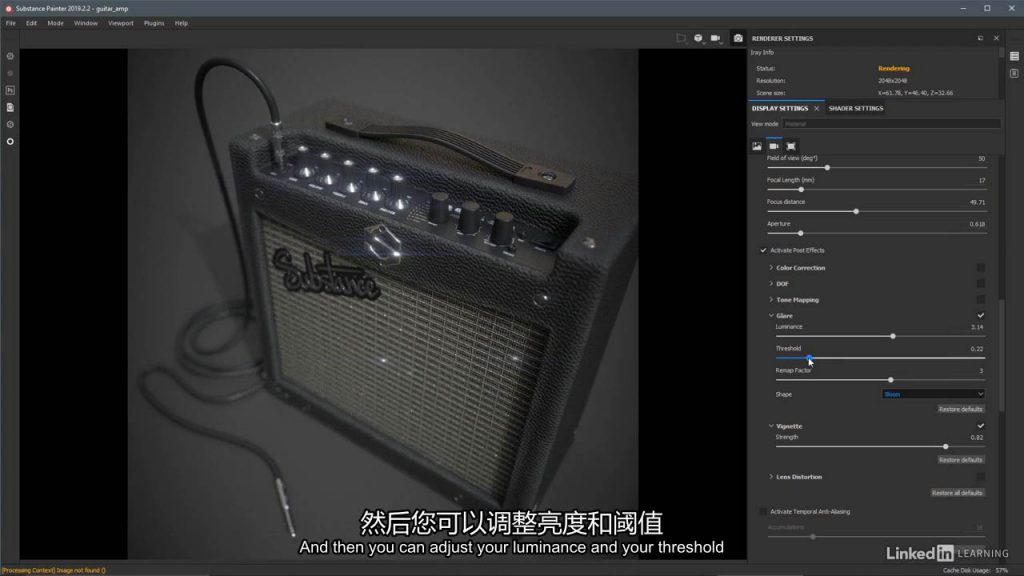The image size is (1024, 576).
Task: Click the video camera icon in top toolbar
Action: tap(716, 39)
